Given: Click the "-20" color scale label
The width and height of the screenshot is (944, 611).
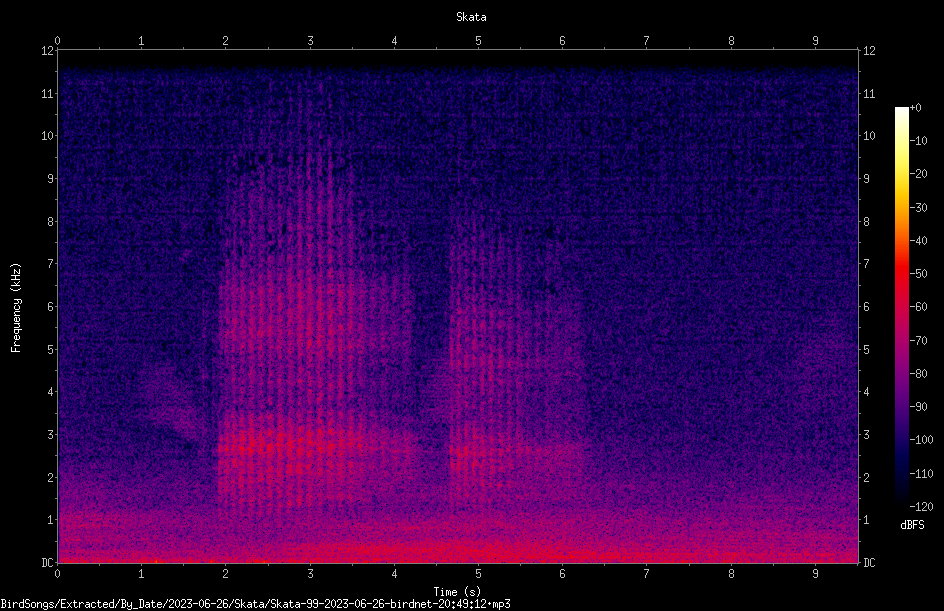Looking at the screenshot, I should 918,174.
